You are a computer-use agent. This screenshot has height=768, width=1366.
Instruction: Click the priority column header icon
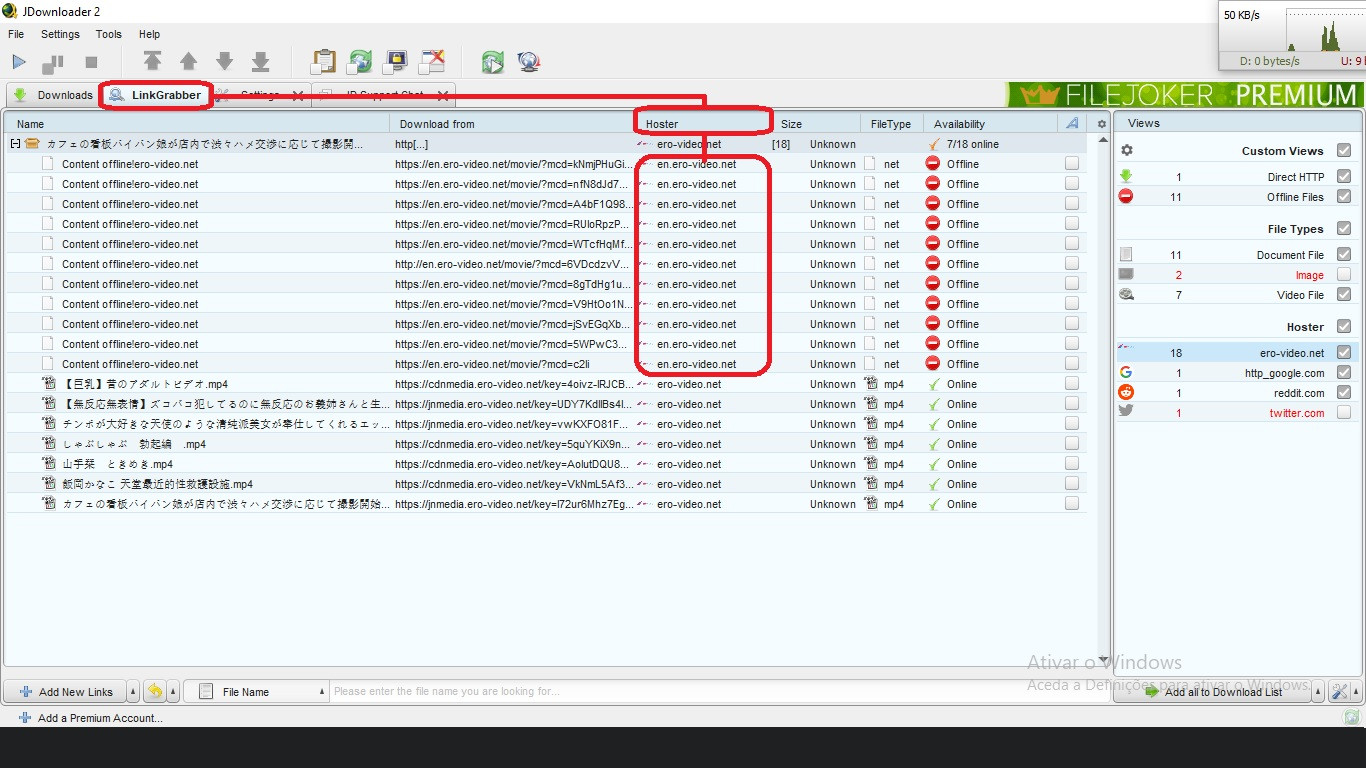pos(1072,123)
